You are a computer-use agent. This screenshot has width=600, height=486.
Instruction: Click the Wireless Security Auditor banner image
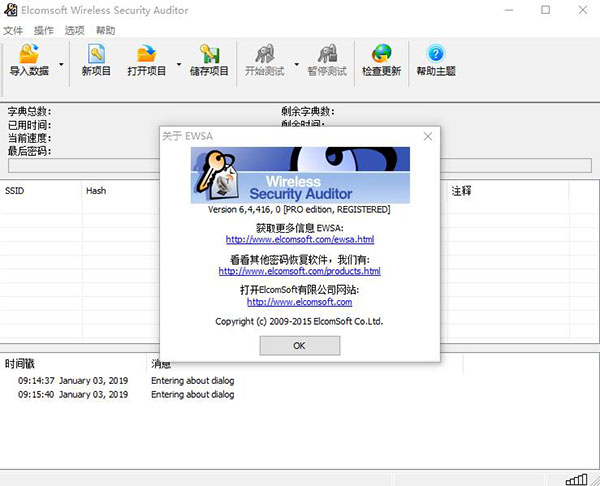[300, 175]
